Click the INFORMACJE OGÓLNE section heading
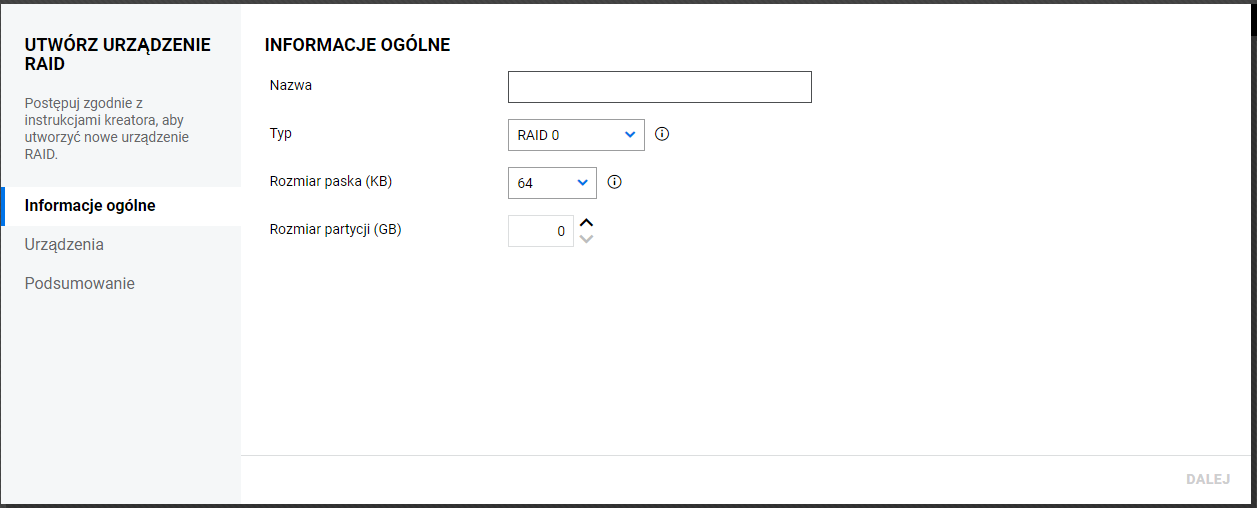Viewport: 1257px width, 508px height. 357,45
